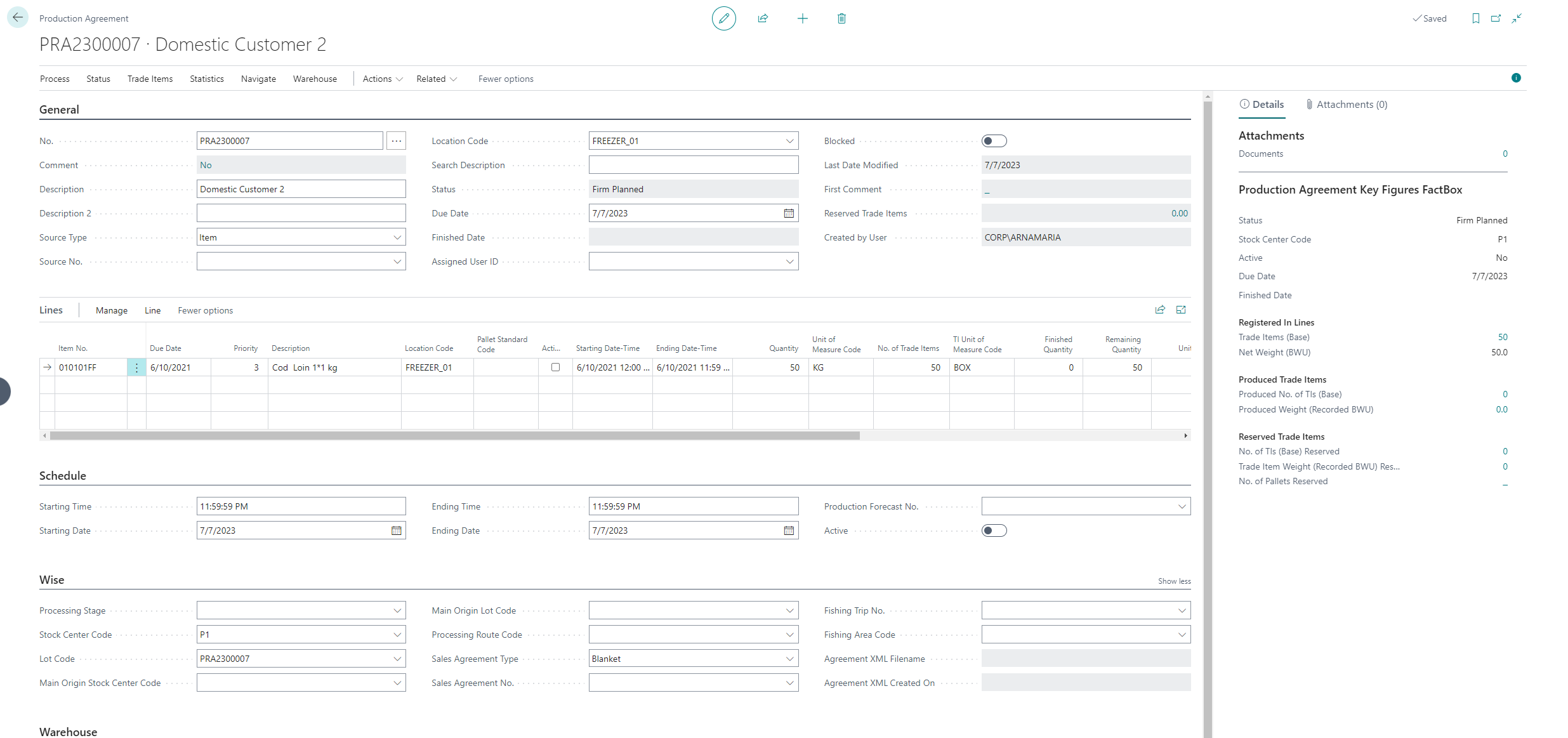Click the lines horizontal scrollbar
This screenshot has height=738, width=1568.
454,436
